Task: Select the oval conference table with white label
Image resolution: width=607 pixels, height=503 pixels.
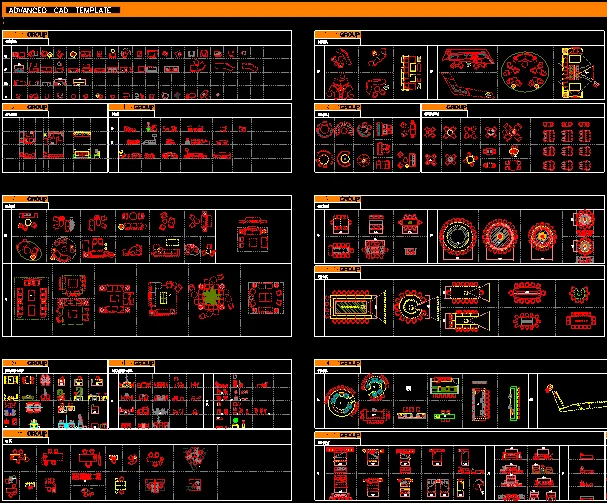Action: tap(527, 291)
